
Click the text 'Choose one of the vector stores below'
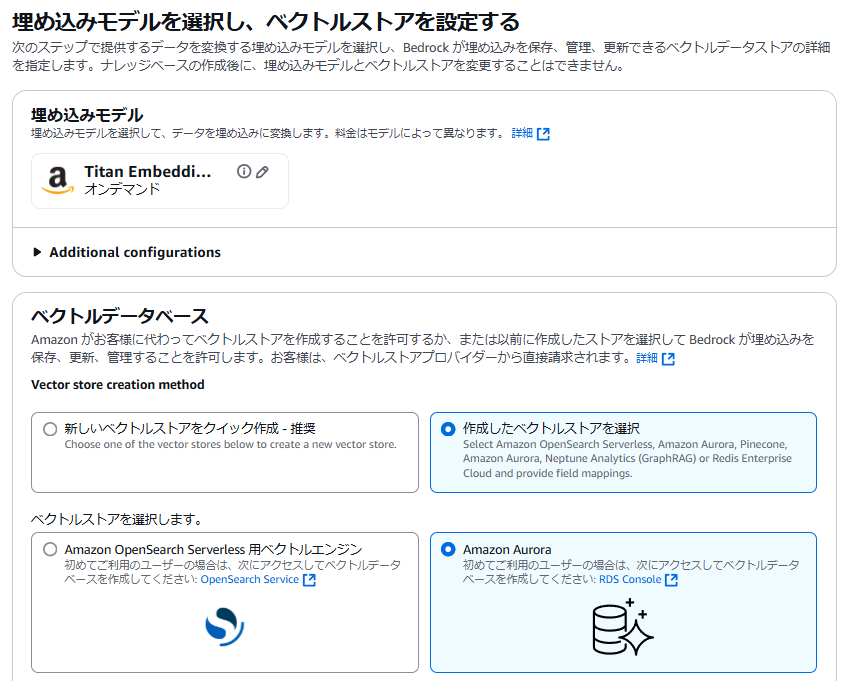231,444
